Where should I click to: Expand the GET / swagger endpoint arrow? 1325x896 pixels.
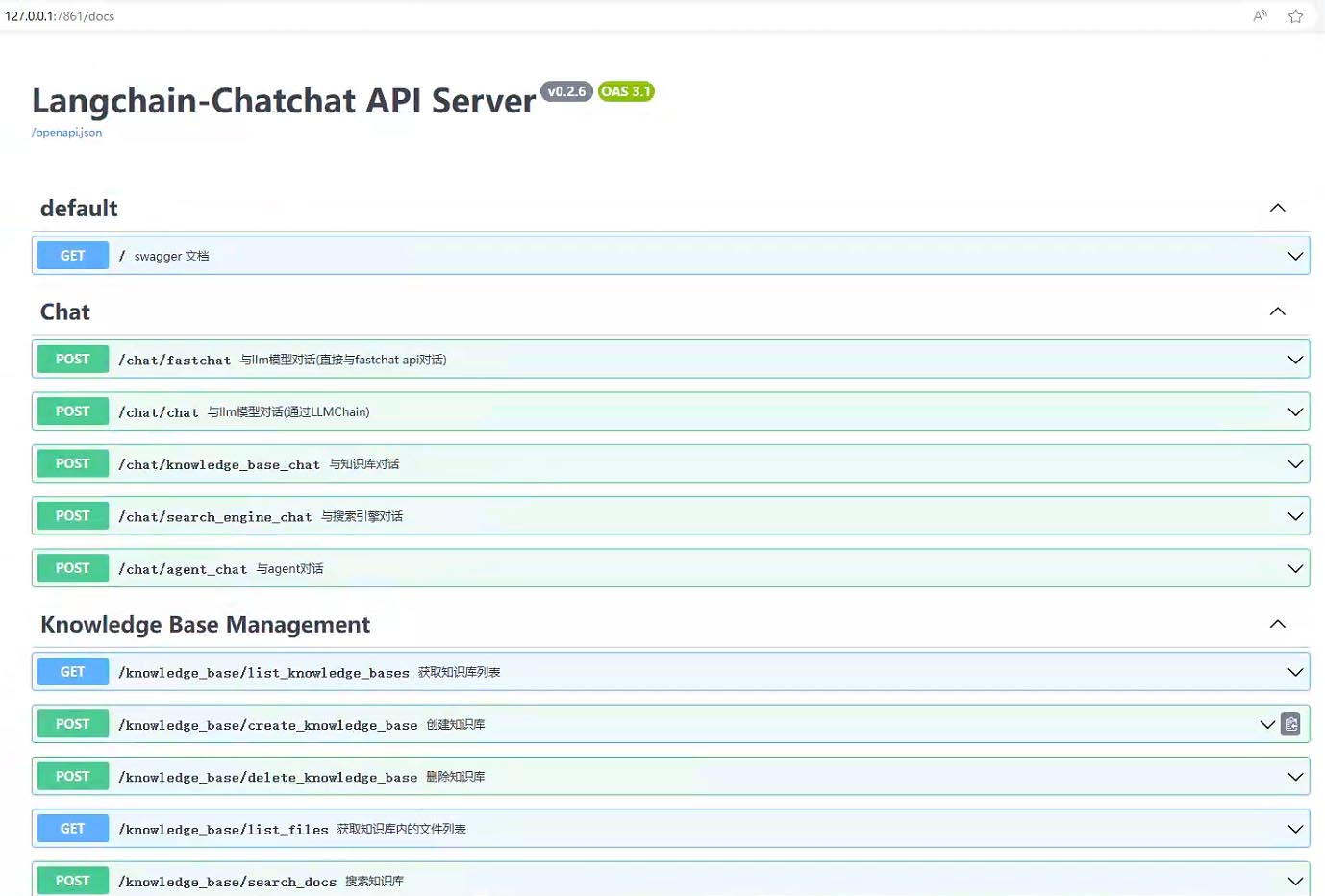(1295, 256)
